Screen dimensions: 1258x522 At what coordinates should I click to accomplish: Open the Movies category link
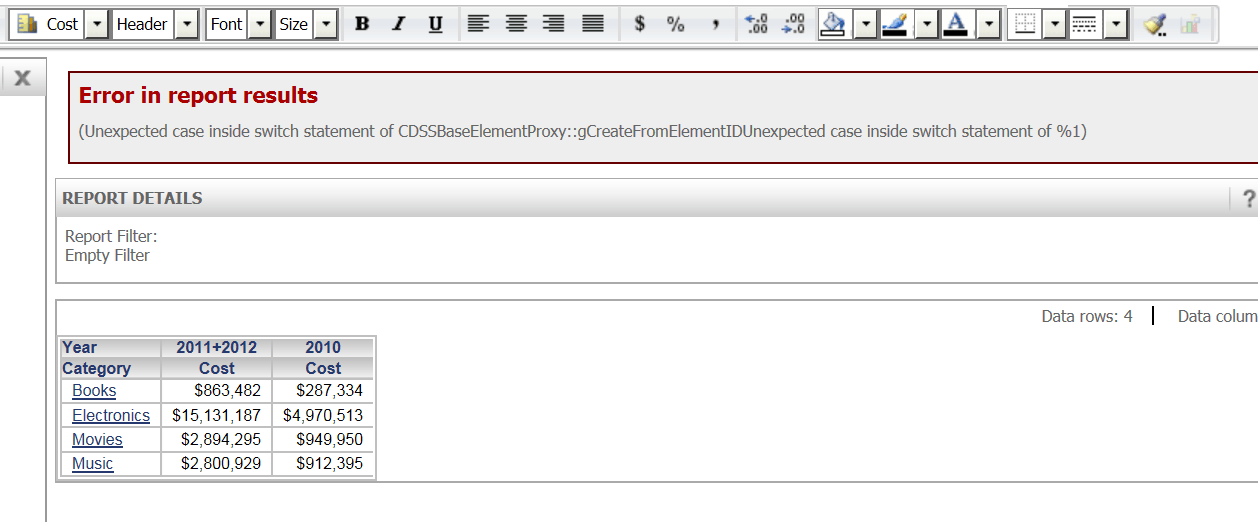point(97,439)
